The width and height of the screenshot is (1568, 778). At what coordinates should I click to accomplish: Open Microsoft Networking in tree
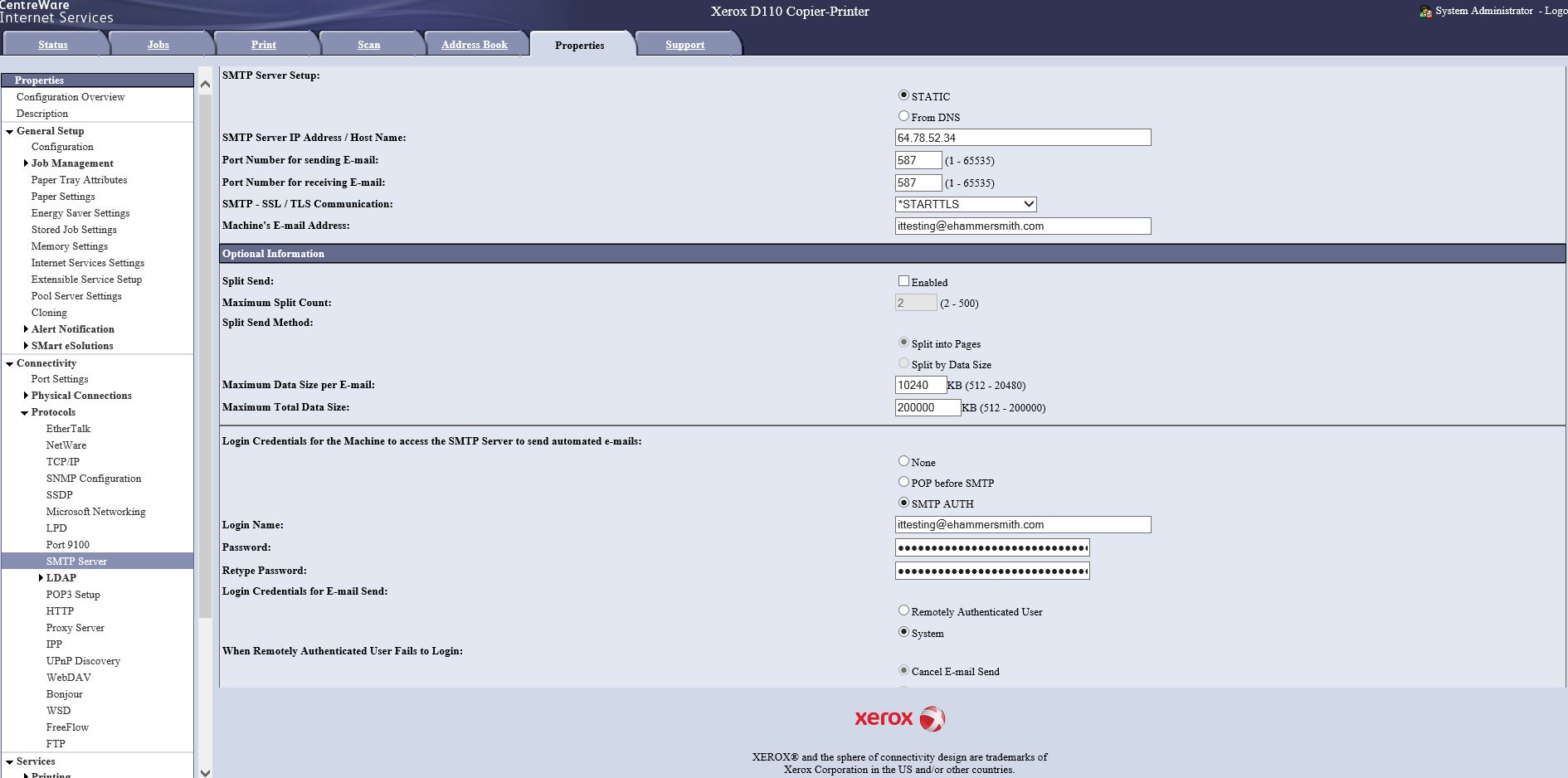96,512
